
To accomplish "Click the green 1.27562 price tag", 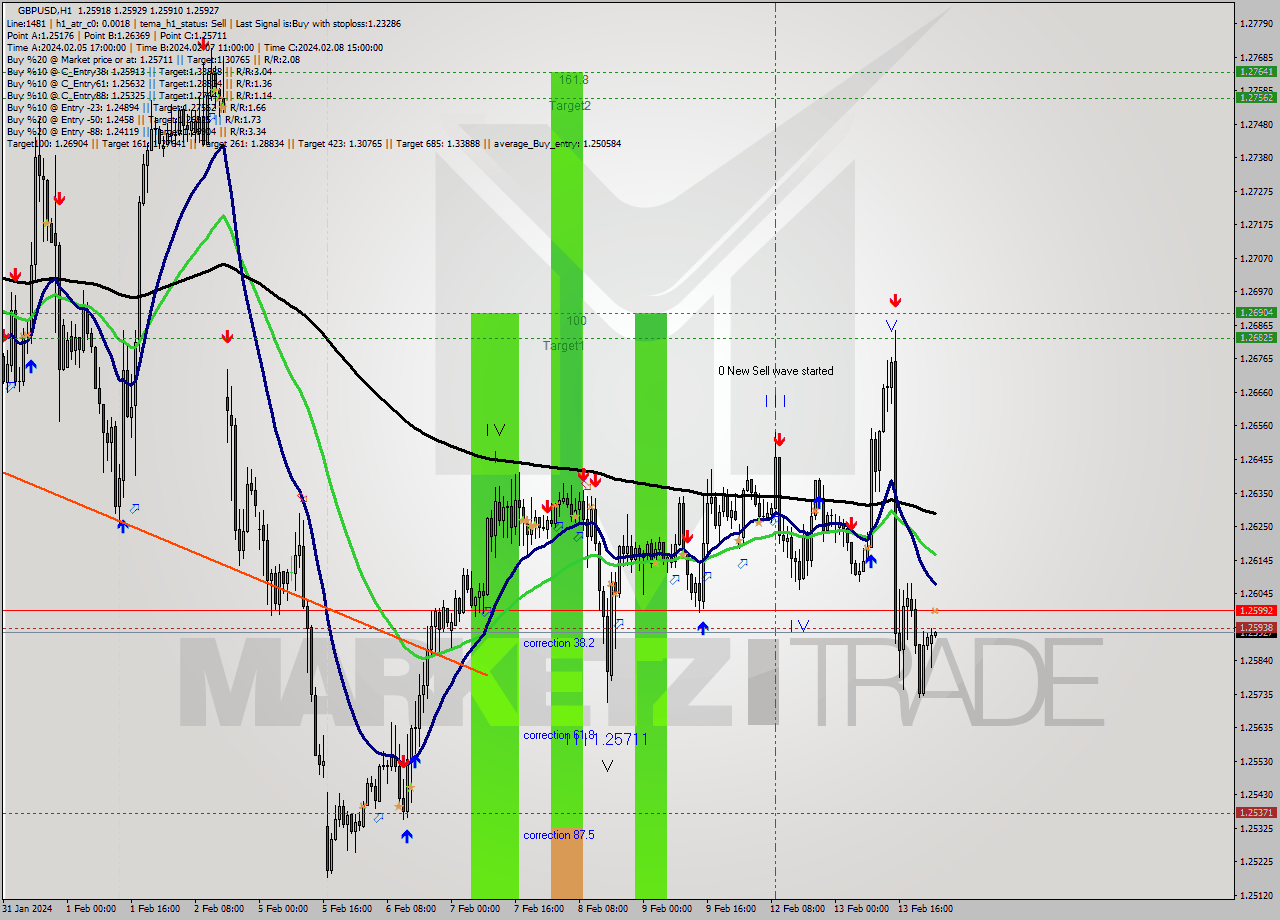I will (1256, 97).
